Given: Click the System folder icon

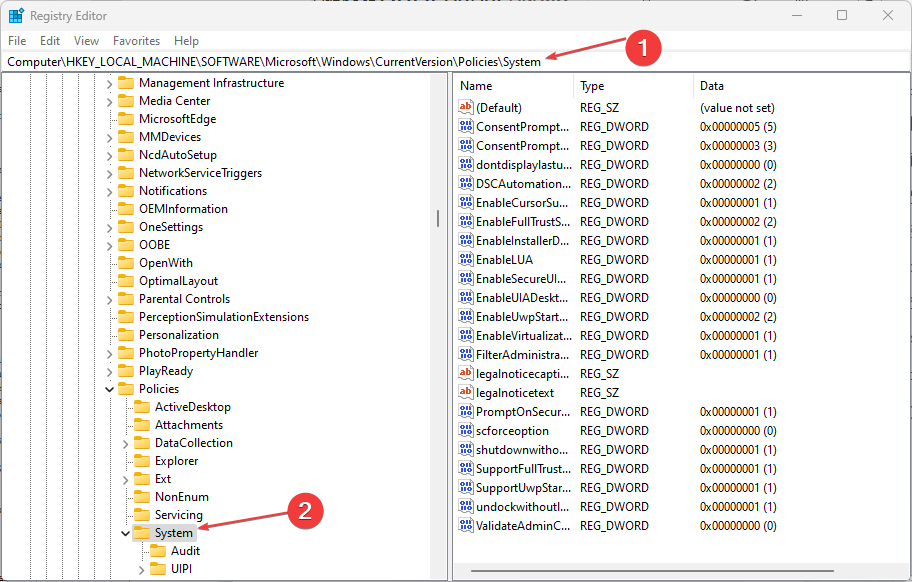Looking at the screenshot, I should click(x=142, y=533).
